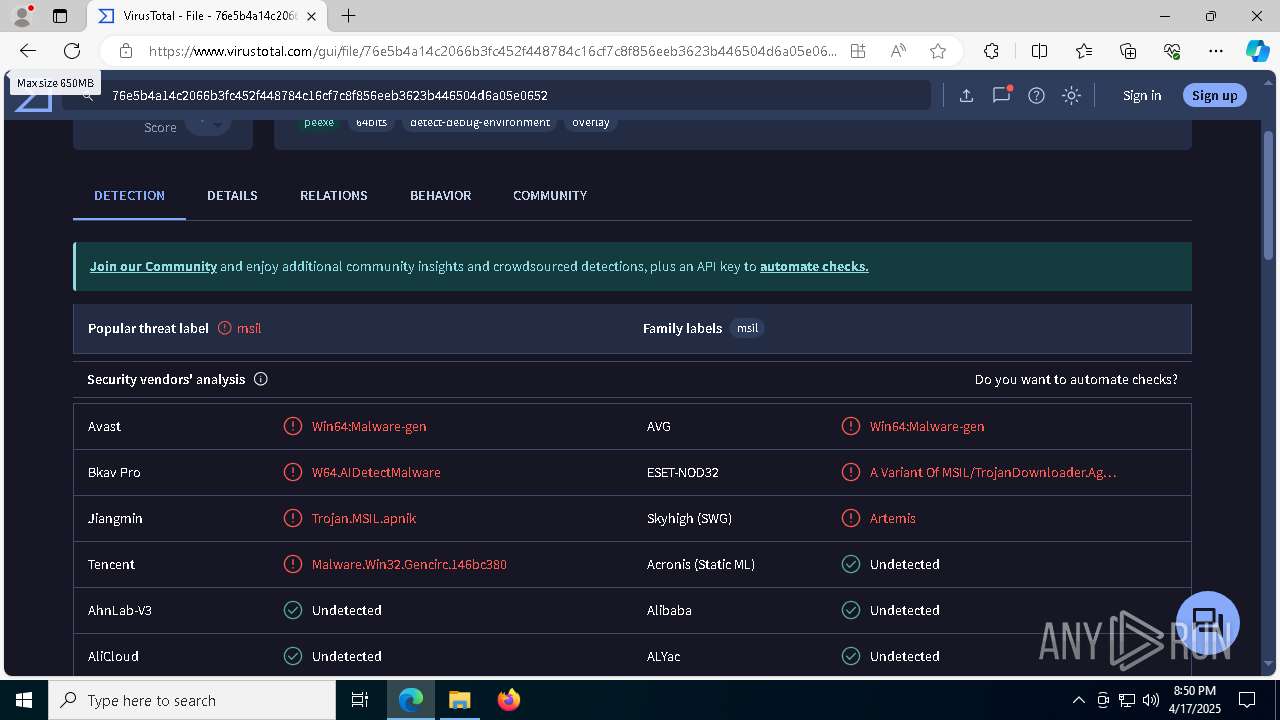Click the search magnifier icon in VirusTotal bar
Image resolution: width=1280 pixels, height=720 pixels.
pyautogui.click(x=88, y=95)
